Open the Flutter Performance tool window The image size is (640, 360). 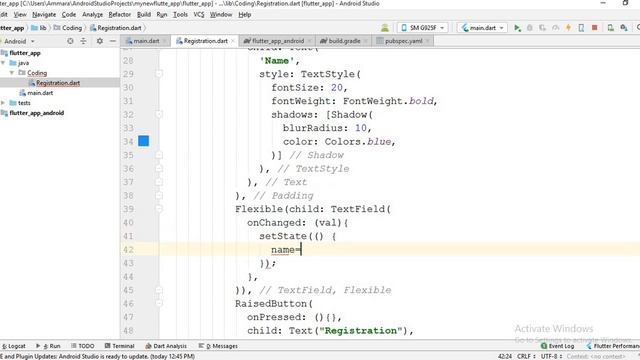coord(613,346)
